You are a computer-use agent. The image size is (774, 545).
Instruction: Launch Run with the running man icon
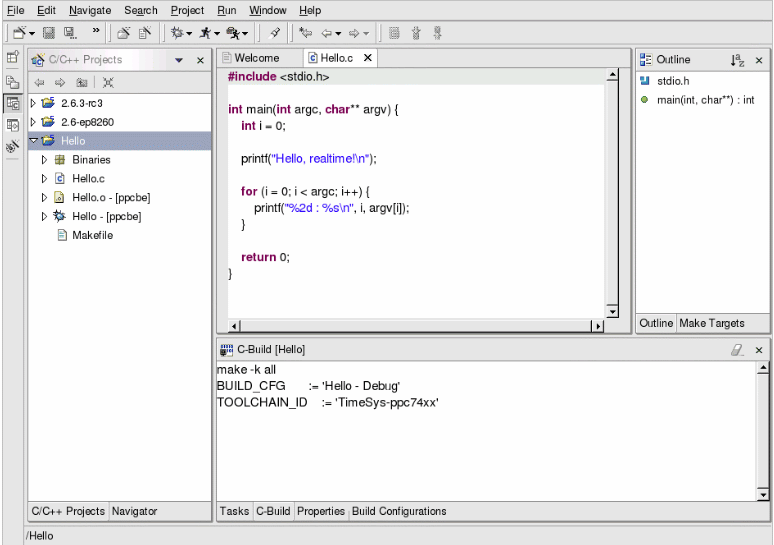tap(205, 33)
